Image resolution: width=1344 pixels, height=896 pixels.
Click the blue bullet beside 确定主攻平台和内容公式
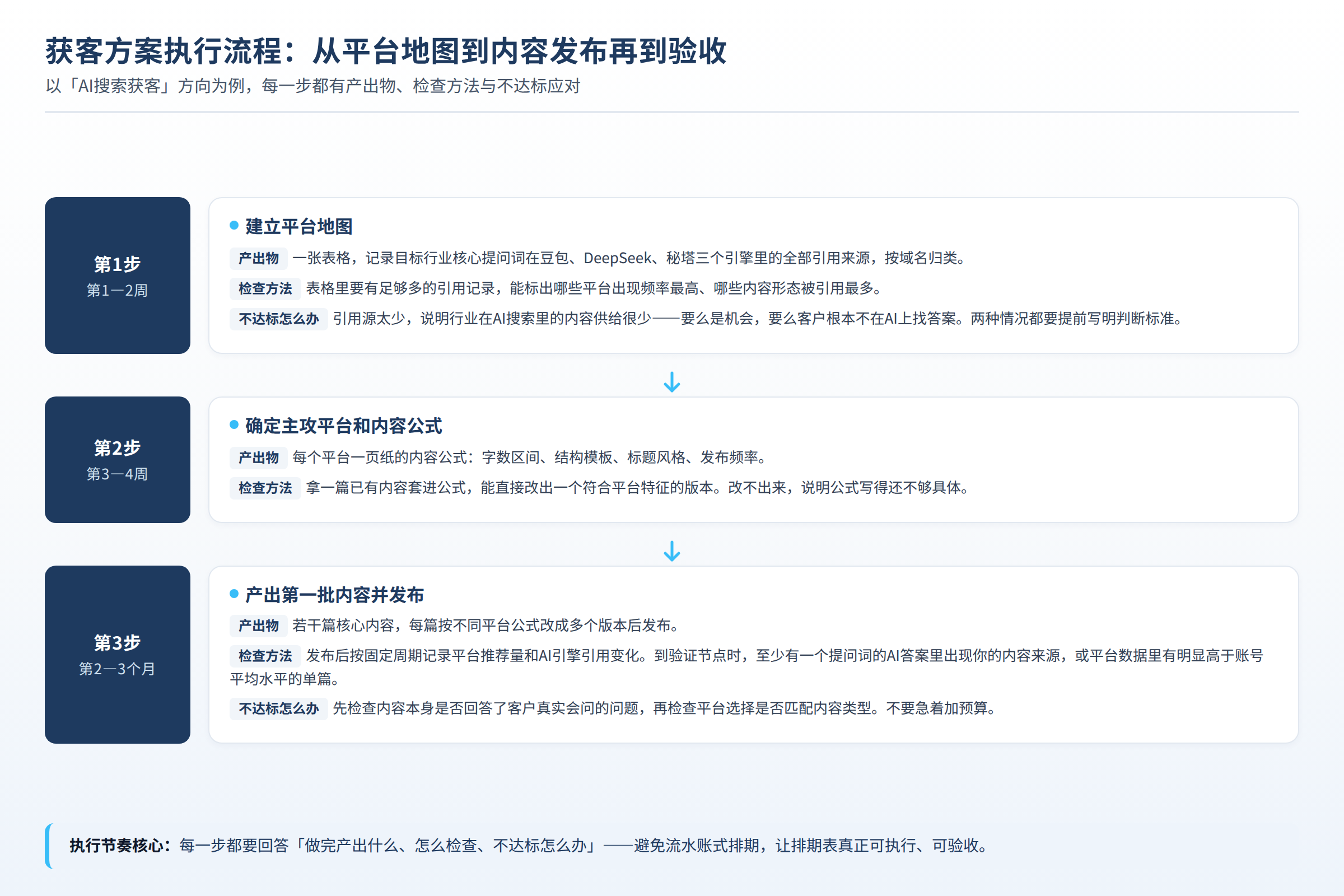[x=234, y=424]
